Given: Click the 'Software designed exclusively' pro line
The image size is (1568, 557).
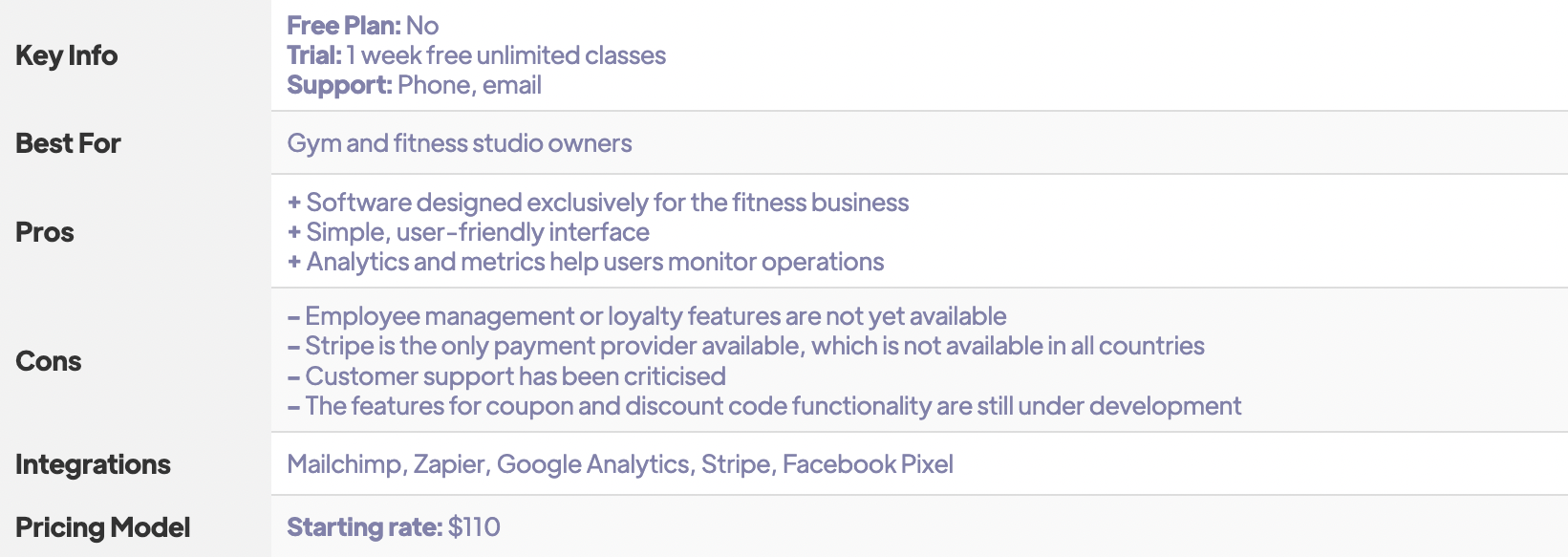Looking at the screenshot, I should [x=598, y=203].
